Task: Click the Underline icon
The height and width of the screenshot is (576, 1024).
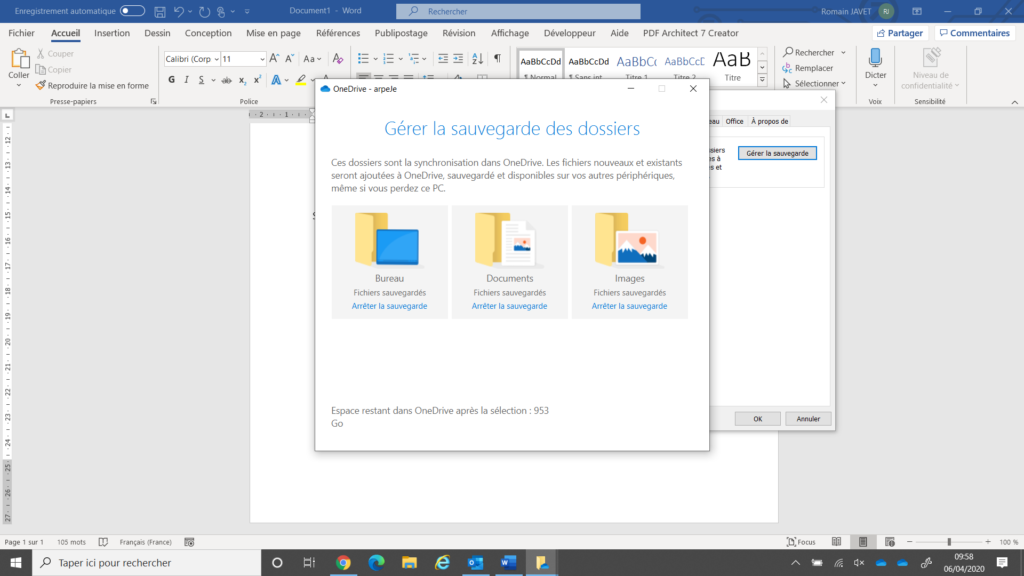Action: 200,78
